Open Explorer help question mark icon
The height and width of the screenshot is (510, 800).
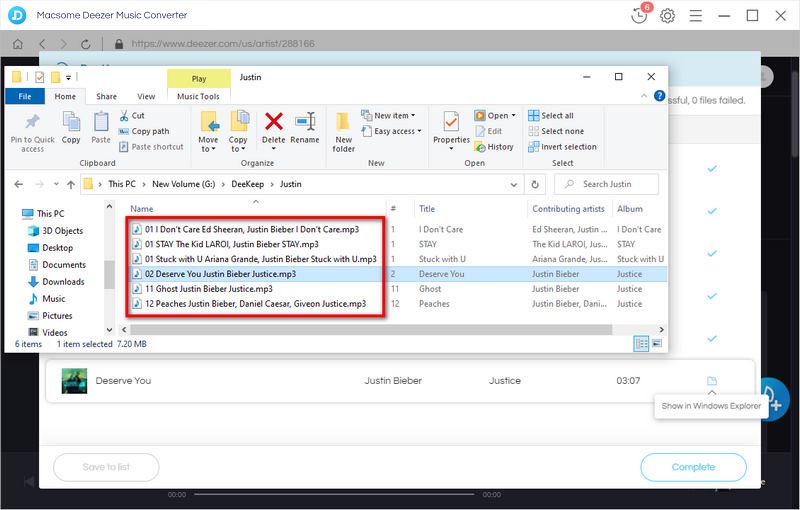pos(659,96)
